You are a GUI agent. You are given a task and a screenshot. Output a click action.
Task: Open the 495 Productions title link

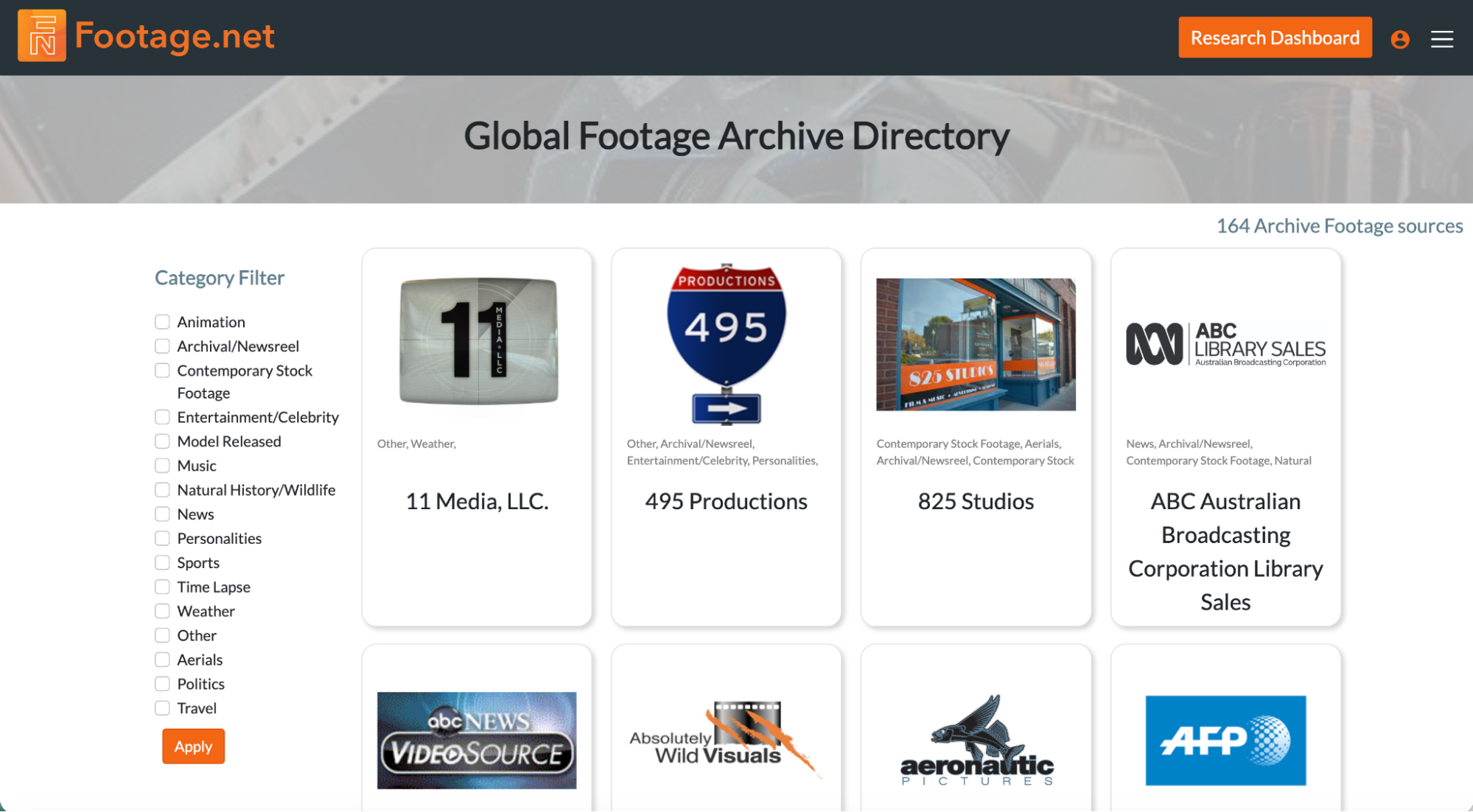click(x=727, y=501)
